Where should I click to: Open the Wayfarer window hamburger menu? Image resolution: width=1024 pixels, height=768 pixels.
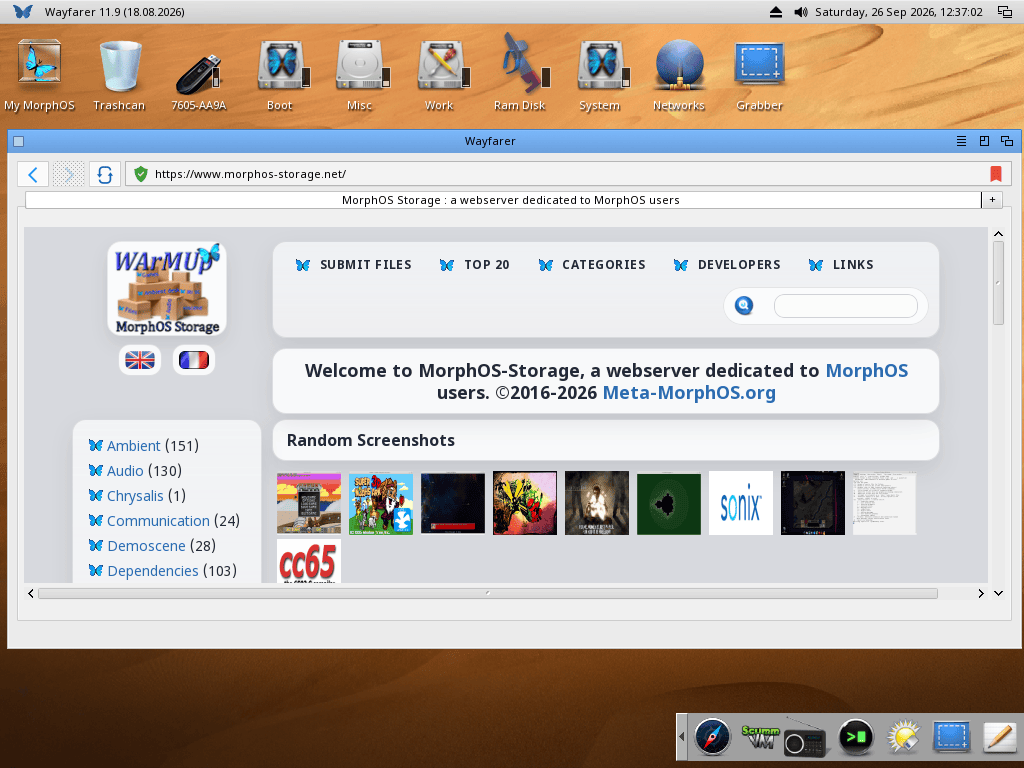pos(961,141)
